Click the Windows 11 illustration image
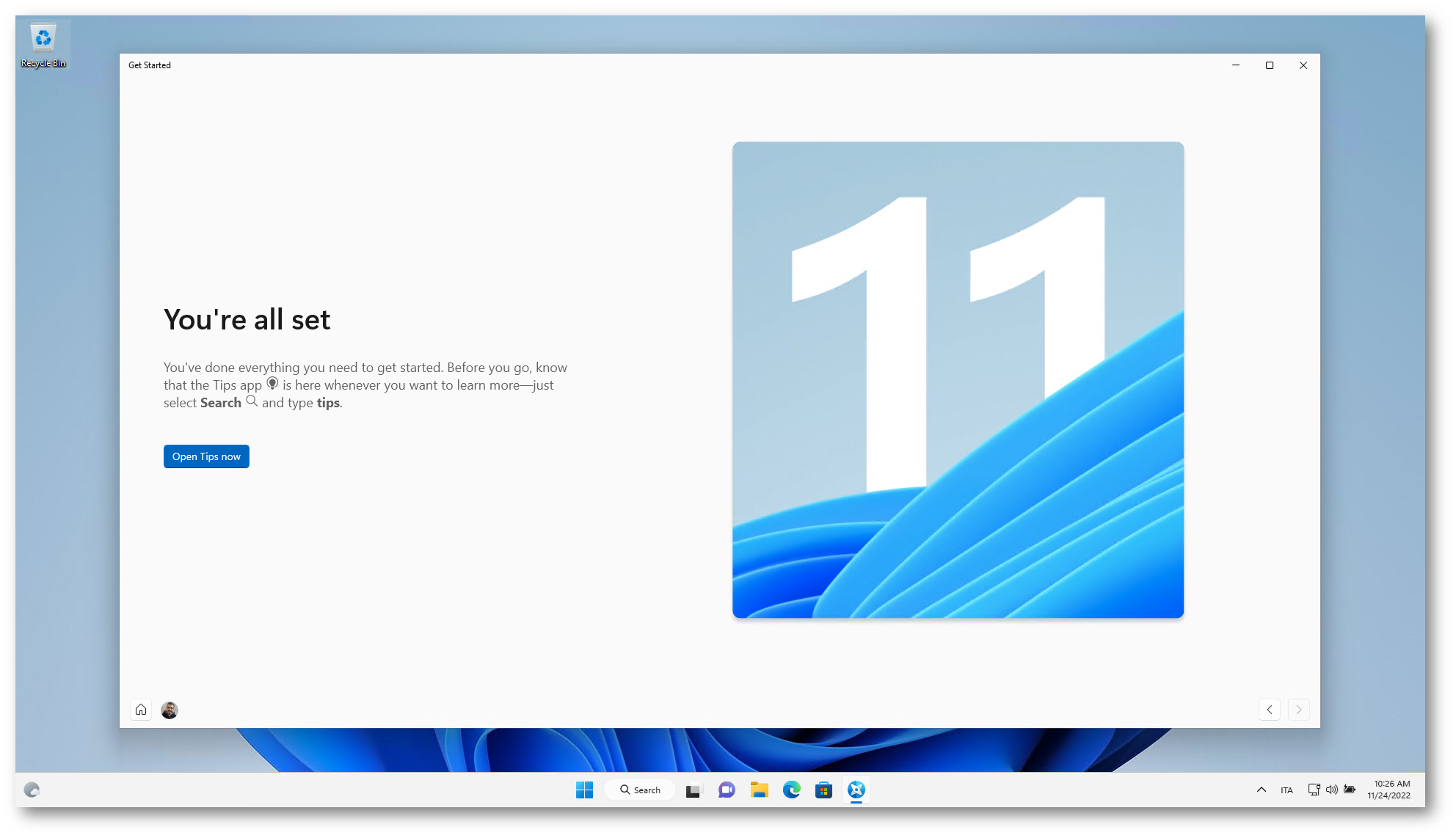 pos(958,380)
